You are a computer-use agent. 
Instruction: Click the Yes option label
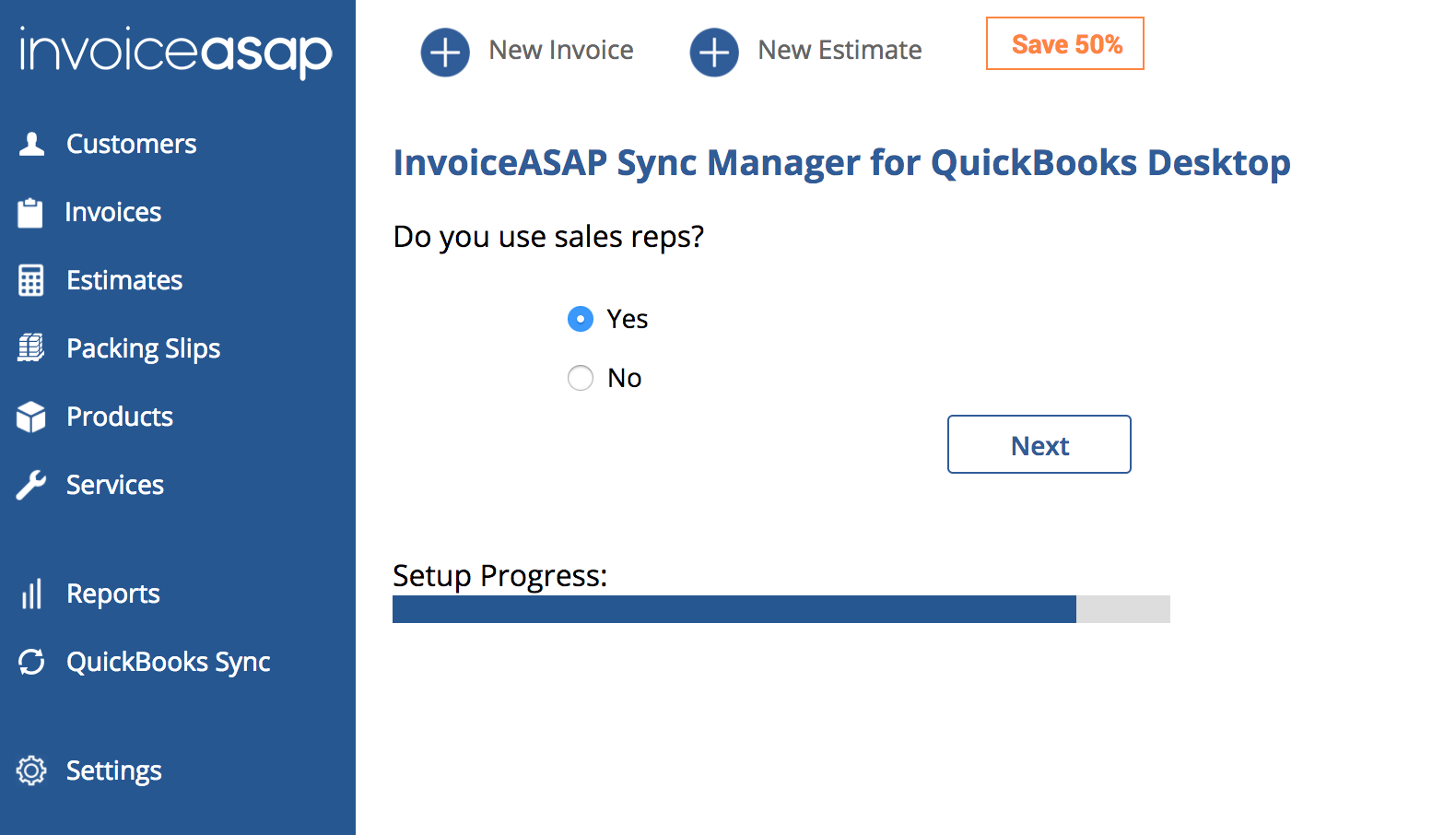point(628,319)
